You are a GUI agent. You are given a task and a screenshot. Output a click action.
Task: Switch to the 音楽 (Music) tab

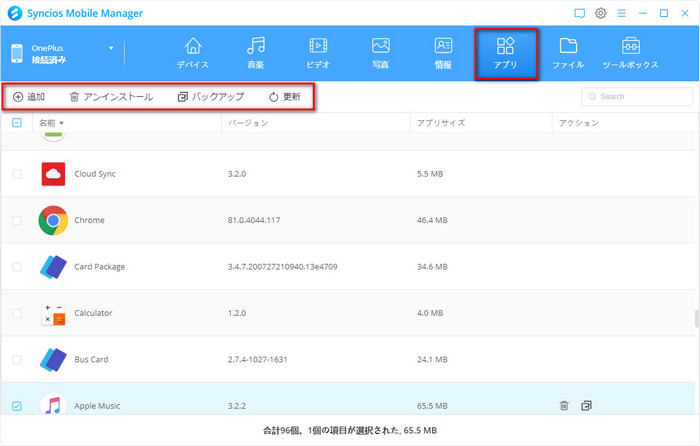click(255, 53)
